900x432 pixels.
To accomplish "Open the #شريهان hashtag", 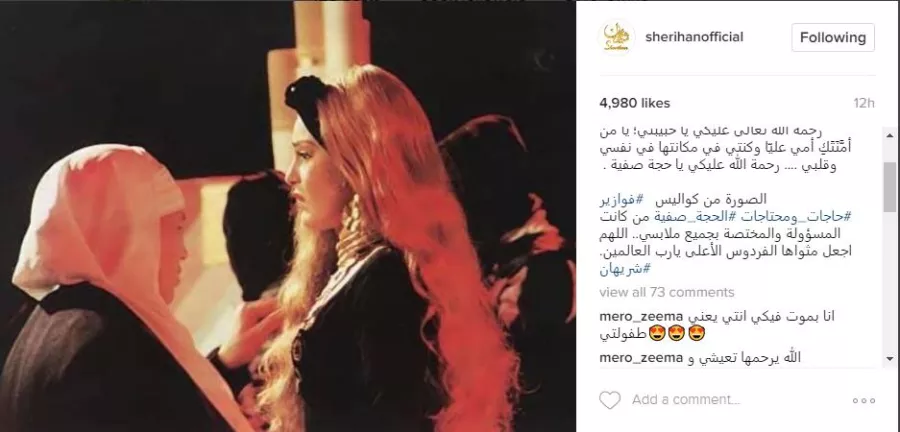I will click(x=625, y=268).
